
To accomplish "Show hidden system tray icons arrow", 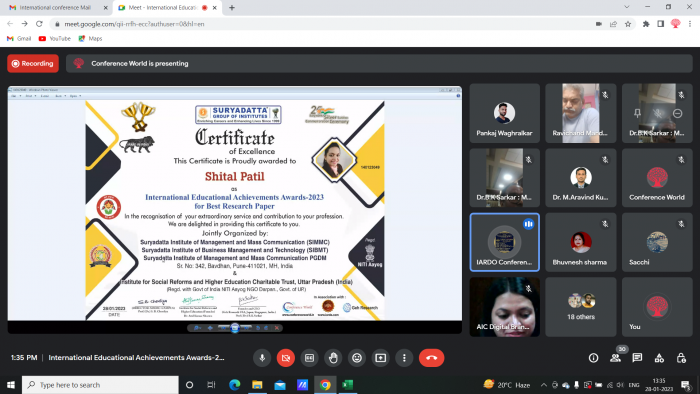I will click(x=543, y=385).
